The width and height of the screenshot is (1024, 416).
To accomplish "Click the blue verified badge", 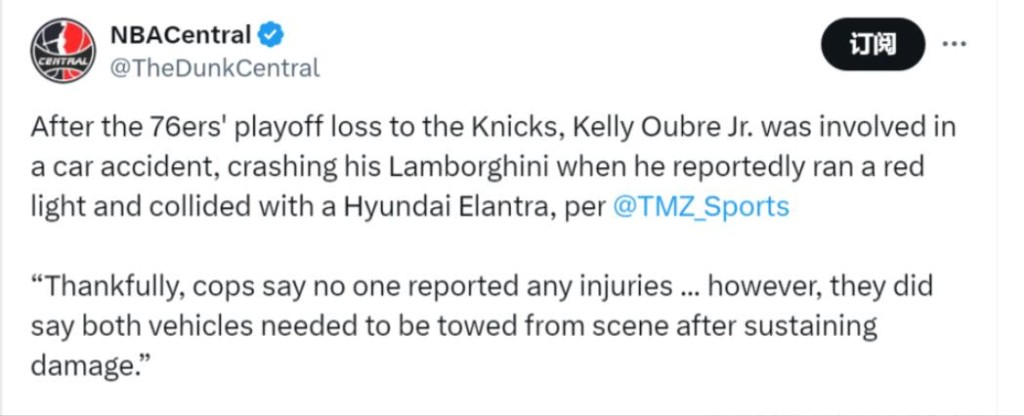I will coord(271,36).
